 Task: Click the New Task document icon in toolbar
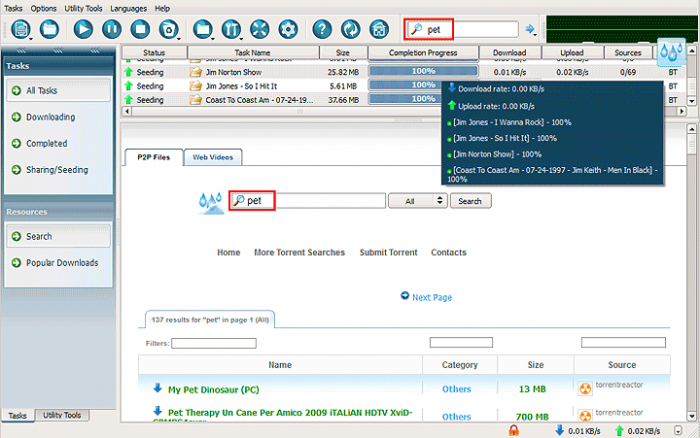click(x=21, y=29)
